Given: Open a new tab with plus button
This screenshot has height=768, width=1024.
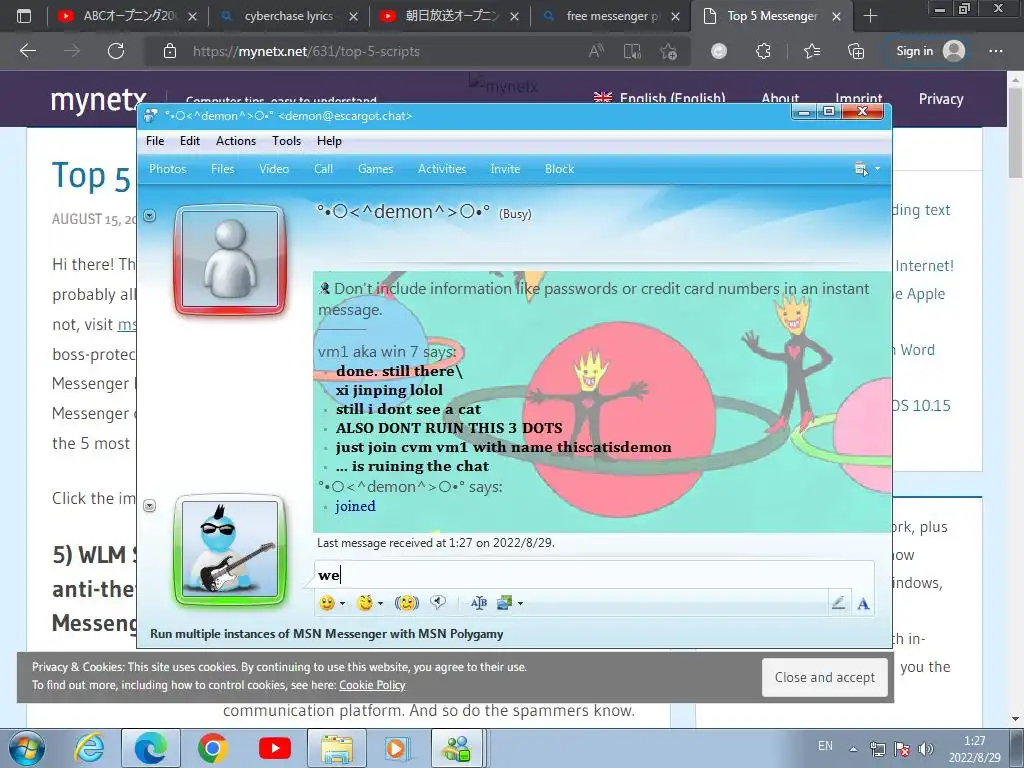Looking at the screenshot, I should [870, 16].
